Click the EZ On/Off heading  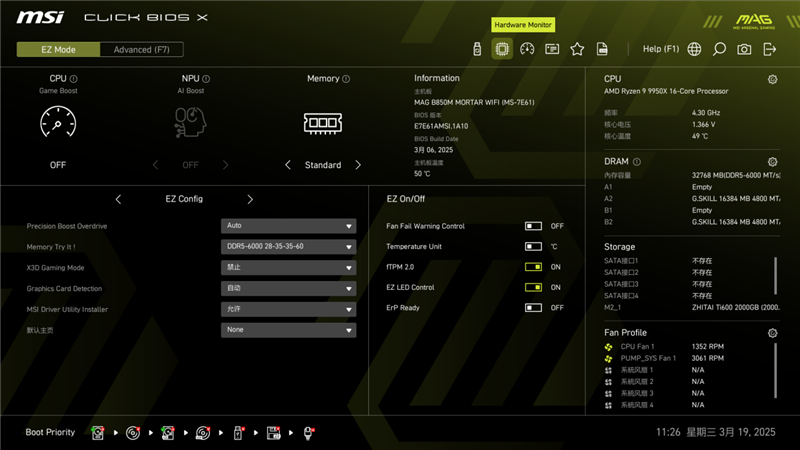tap(406, 199)
